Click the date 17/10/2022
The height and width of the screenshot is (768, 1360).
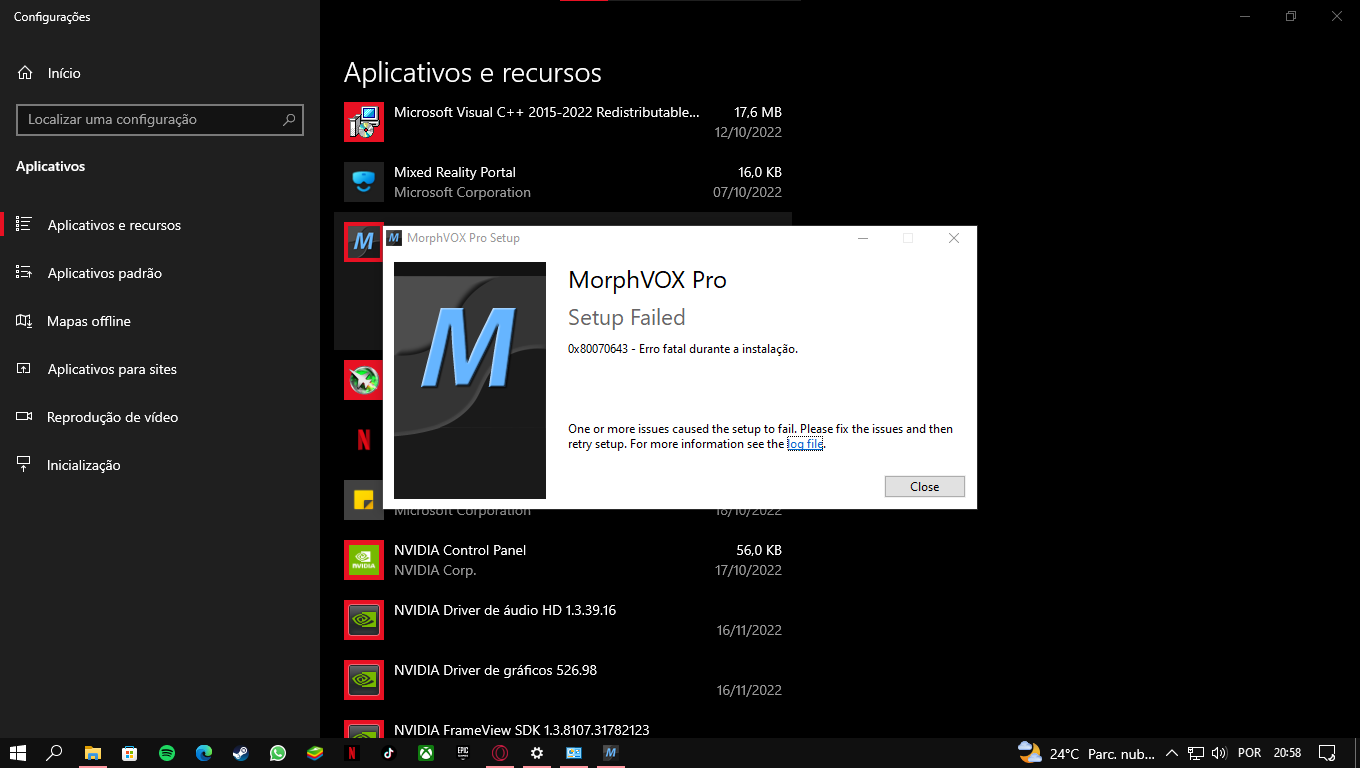coord(748,570)
